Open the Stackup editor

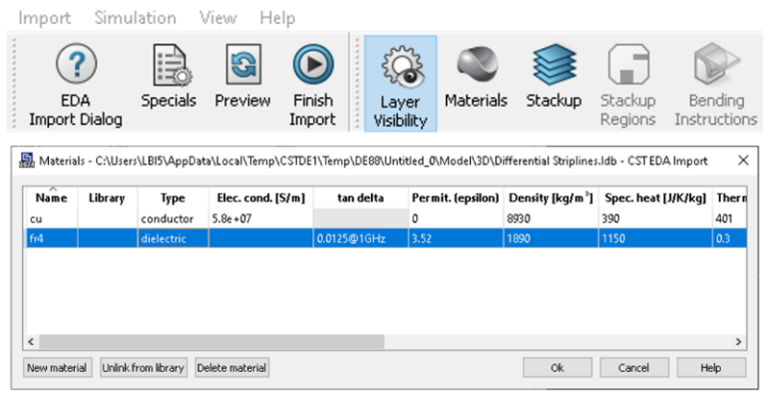[x=553, y=76]
